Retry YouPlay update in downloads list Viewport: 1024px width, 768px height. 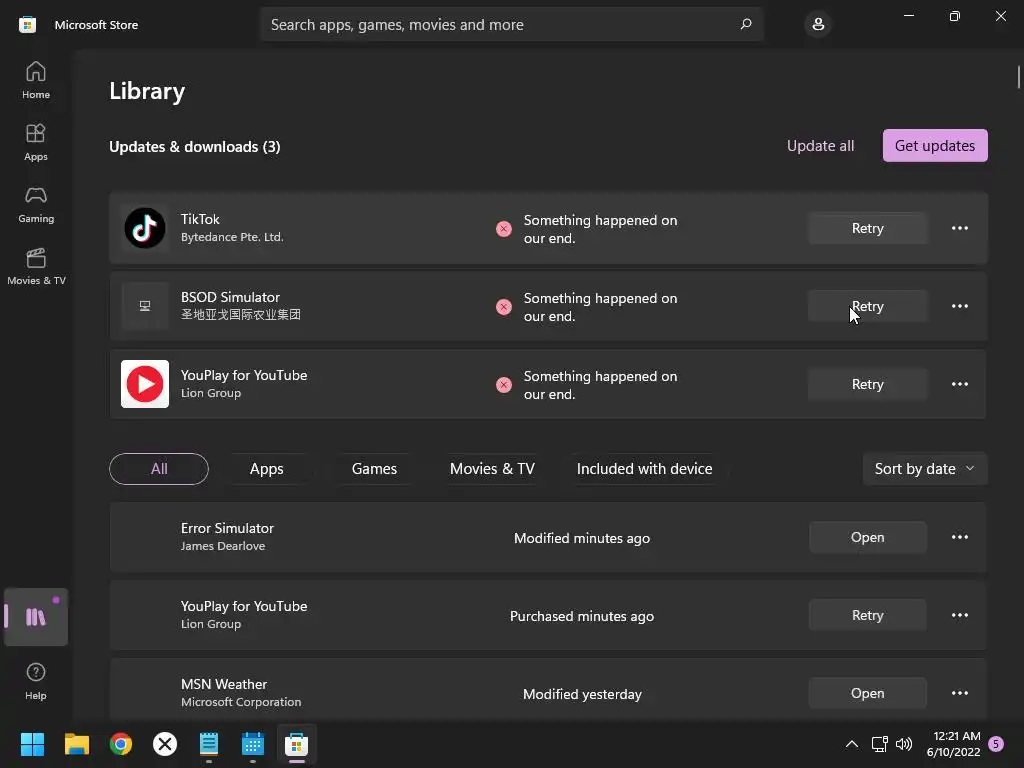[x=867, y=384]
